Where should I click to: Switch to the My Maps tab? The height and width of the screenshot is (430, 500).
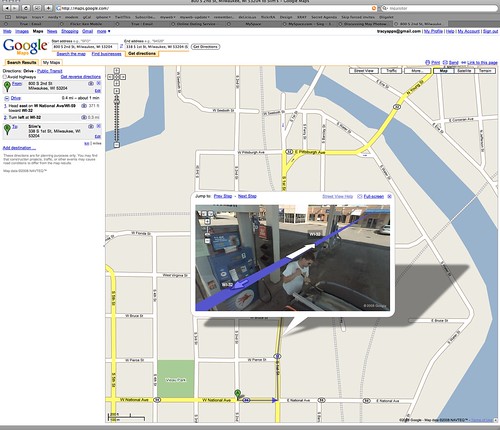click(51, 62)
